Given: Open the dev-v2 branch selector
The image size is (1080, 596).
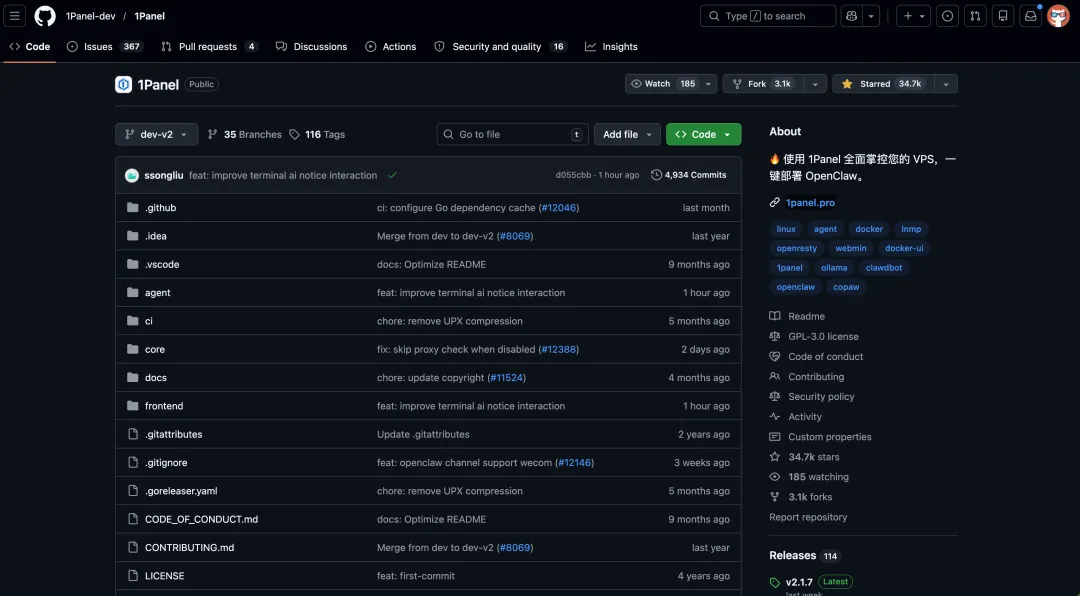Looking at the screenshot, I should click(x=156, y=134).
